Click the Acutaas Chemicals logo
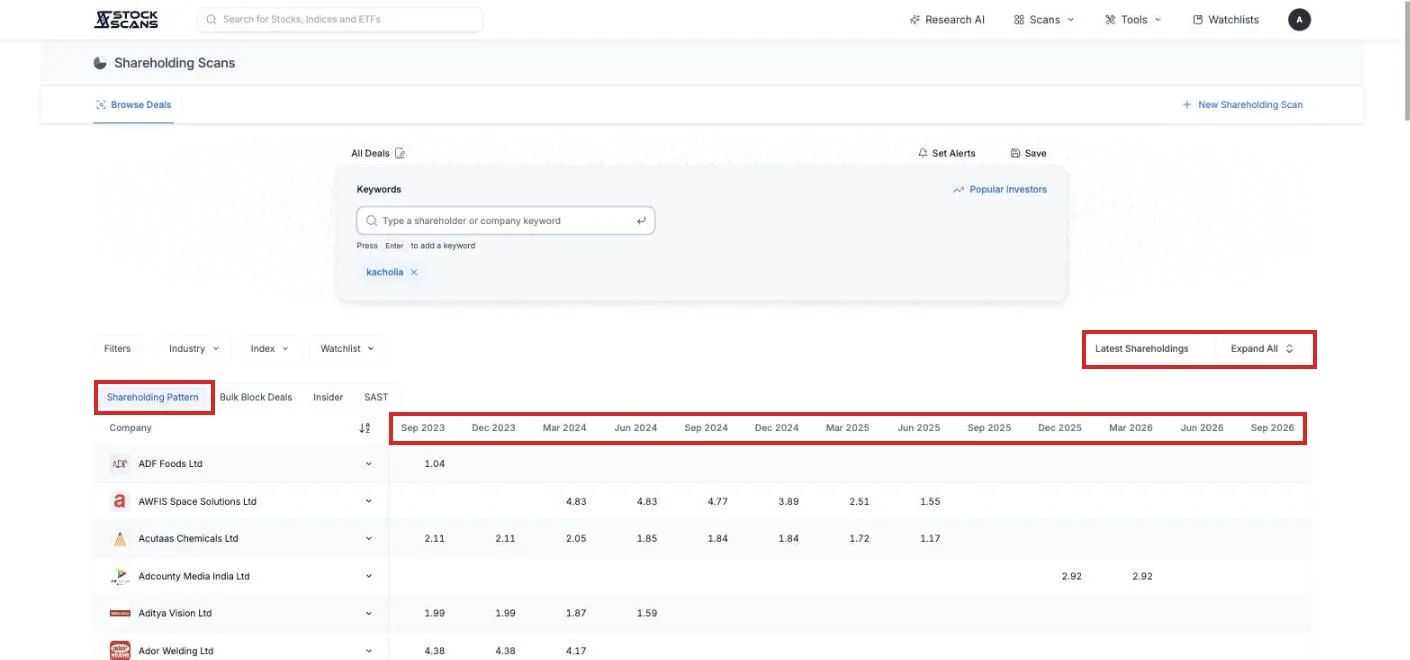Screen dimensions: 1410x660 [x=120, y=539]
